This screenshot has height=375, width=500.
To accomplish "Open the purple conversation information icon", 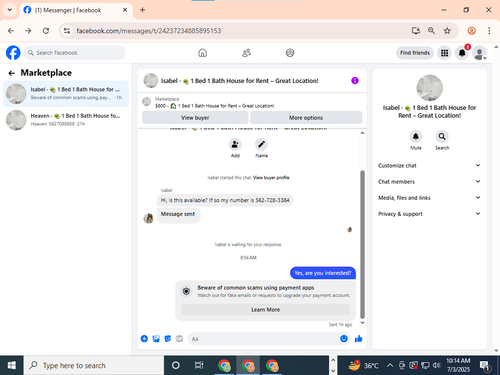I will pyautogui.click(x=355, y=80).
